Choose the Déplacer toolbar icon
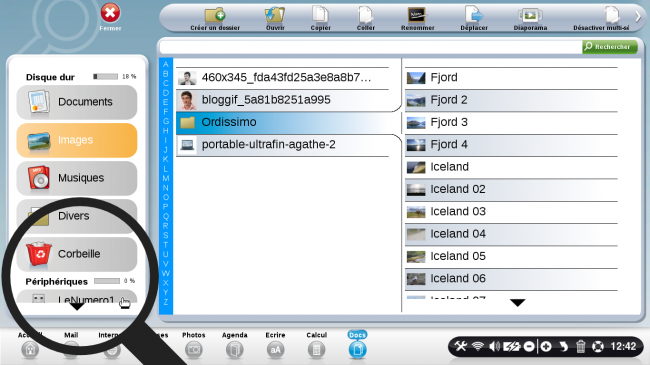The width and height of the screenshot is (650, 365). [x=474, y=15]
